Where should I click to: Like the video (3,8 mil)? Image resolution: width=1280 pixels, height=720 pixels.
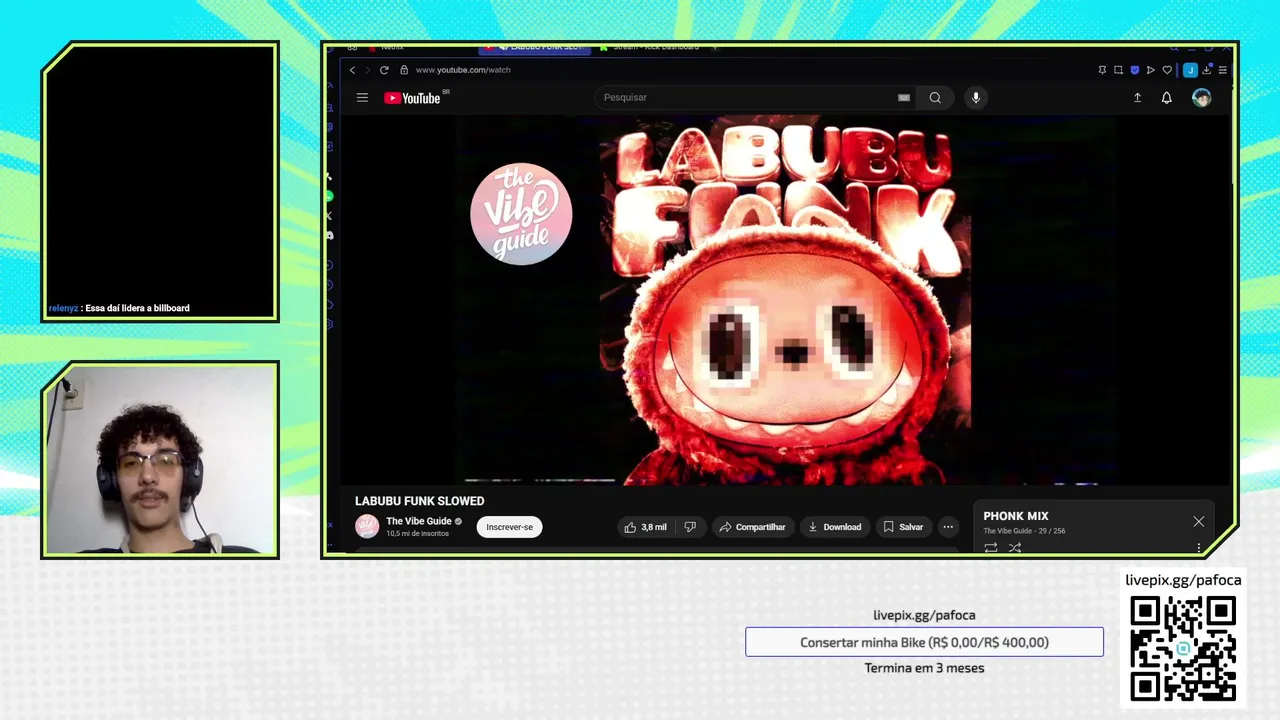(645, 527)
